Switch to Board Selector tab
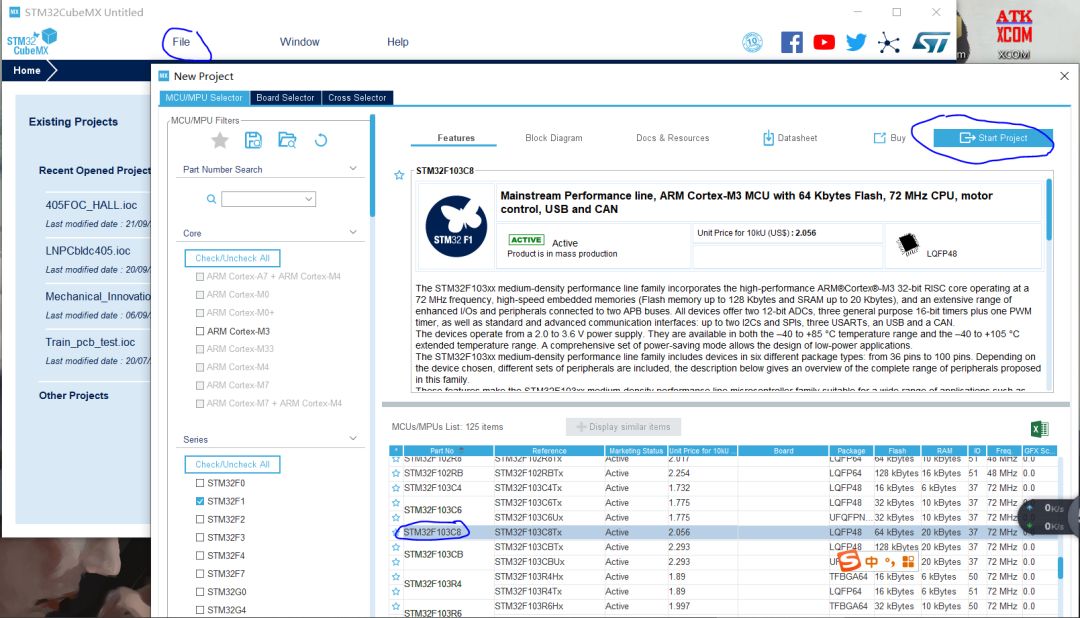Screen dimensions: 1080x618 285,98
